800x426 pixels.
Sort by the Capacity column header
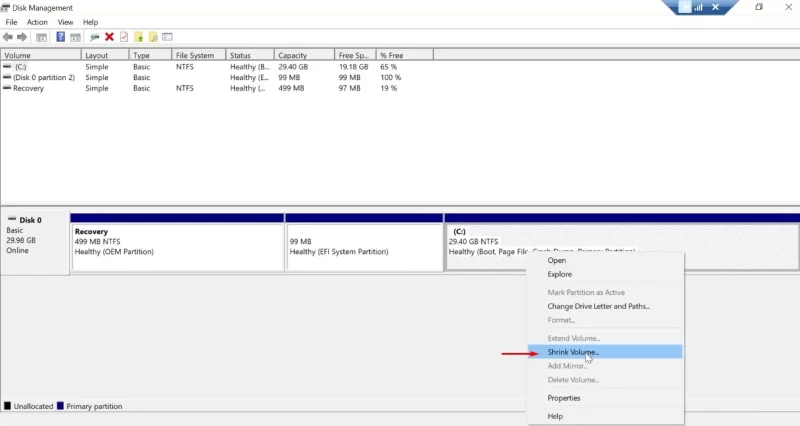(305, 55)
